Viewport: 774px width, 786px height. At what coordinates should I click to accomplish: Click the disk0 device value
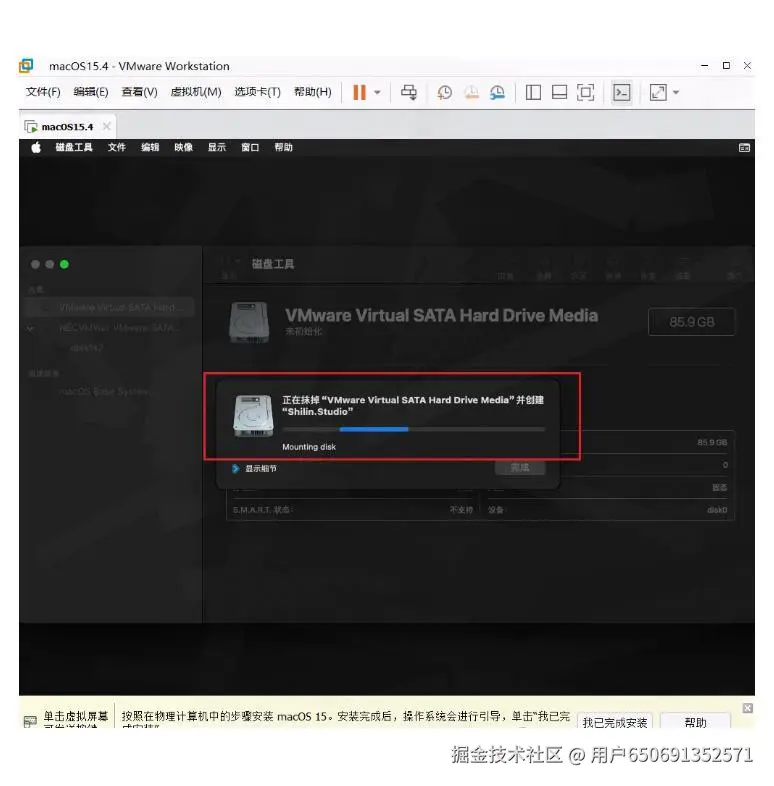pyautogui.click(x=717, y=510)
